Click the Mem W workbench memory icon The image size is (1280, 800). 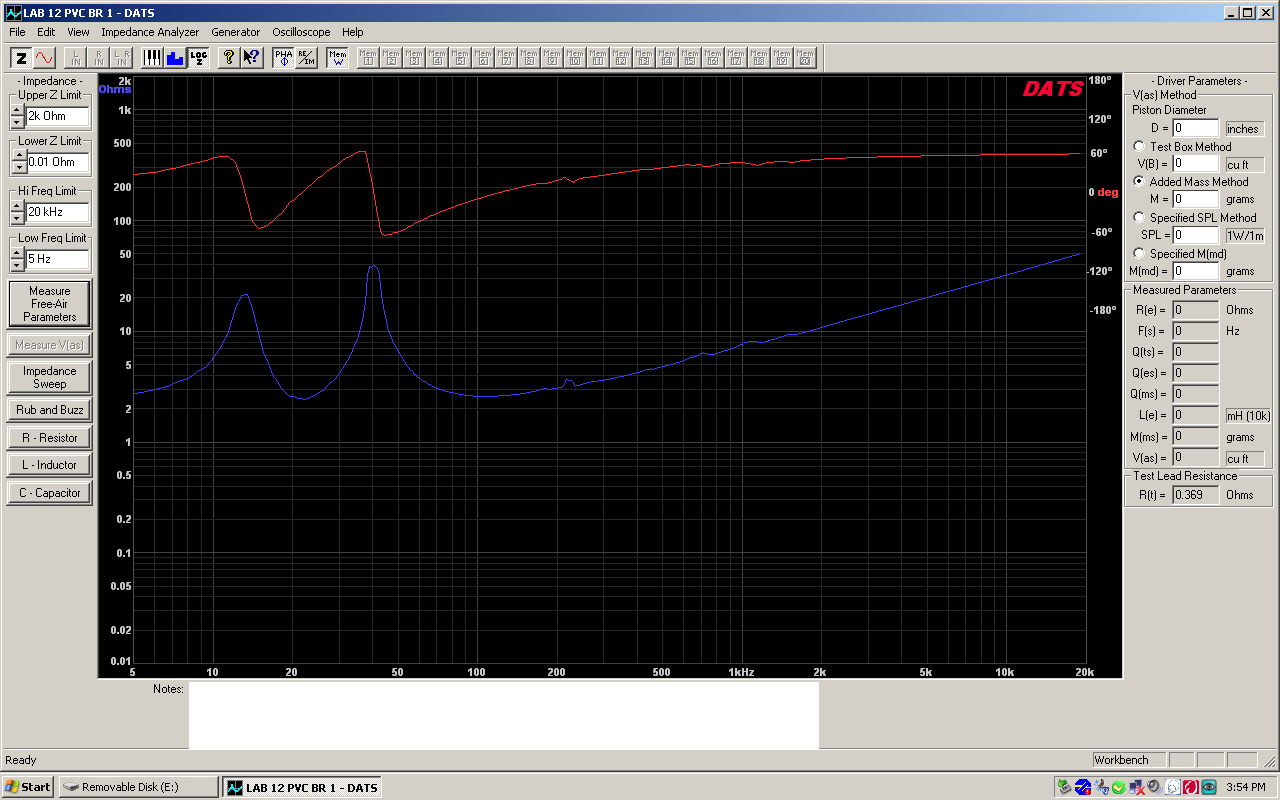click(x=337, y=58)
